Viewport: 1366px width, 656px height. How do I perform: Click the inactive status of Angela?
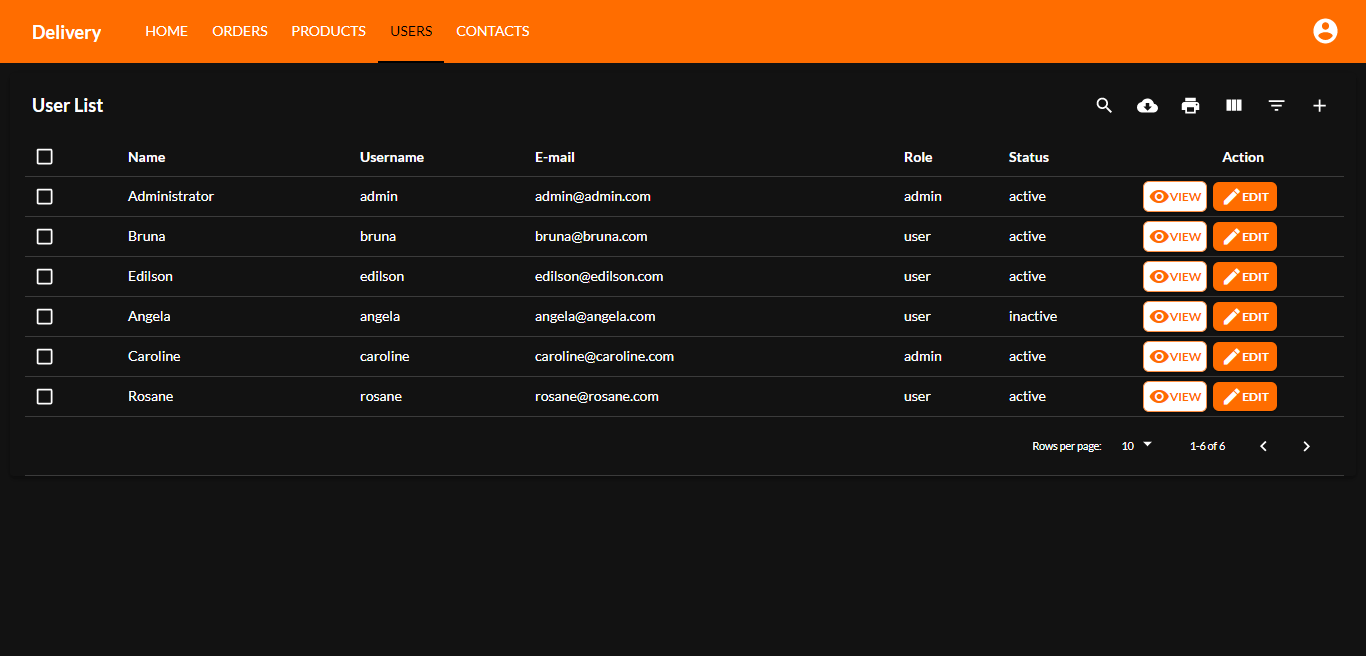tap(1033, 317)
